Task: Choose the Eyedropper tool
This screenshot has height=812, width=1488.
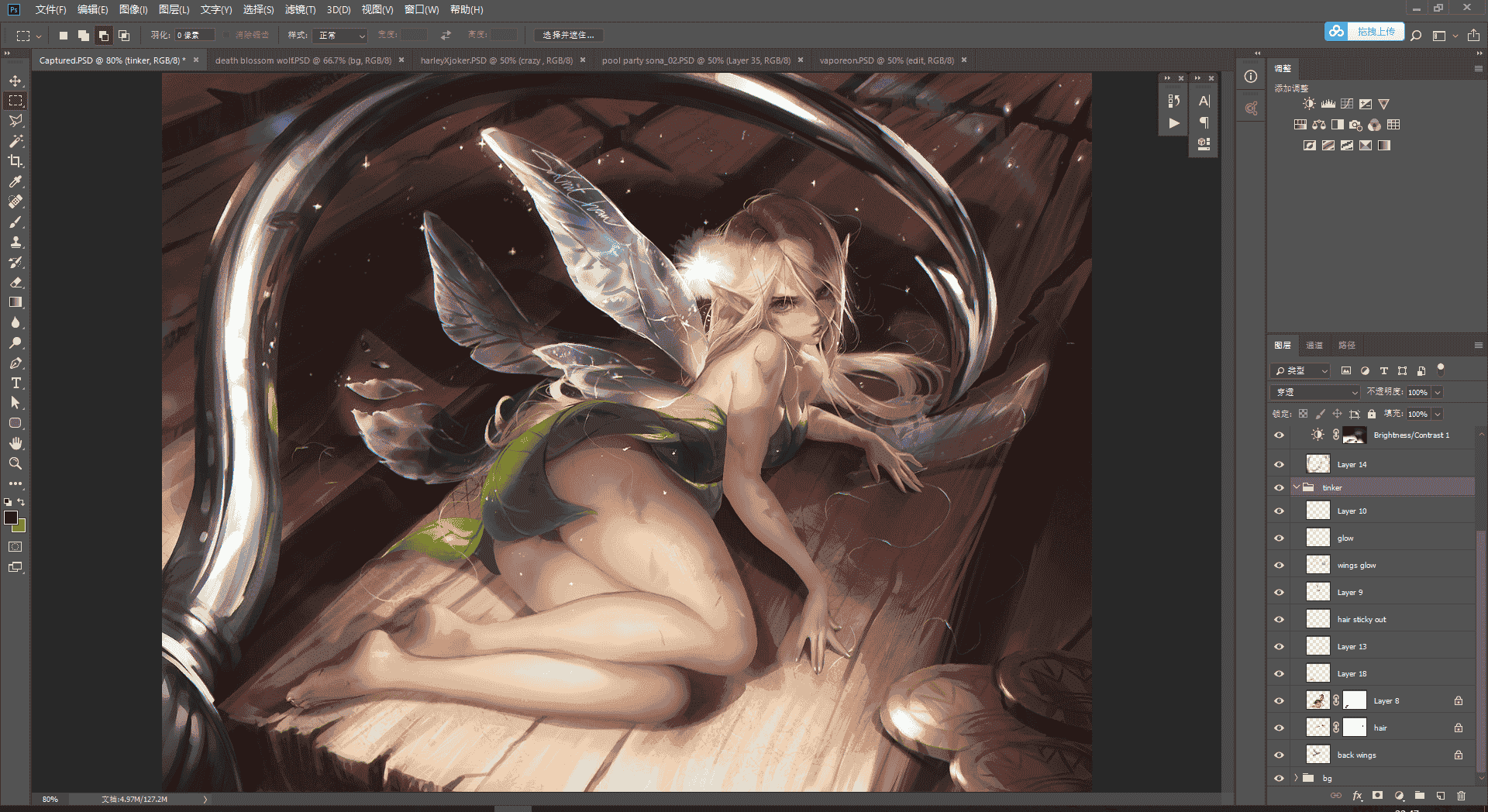Action: coord(15,181)
